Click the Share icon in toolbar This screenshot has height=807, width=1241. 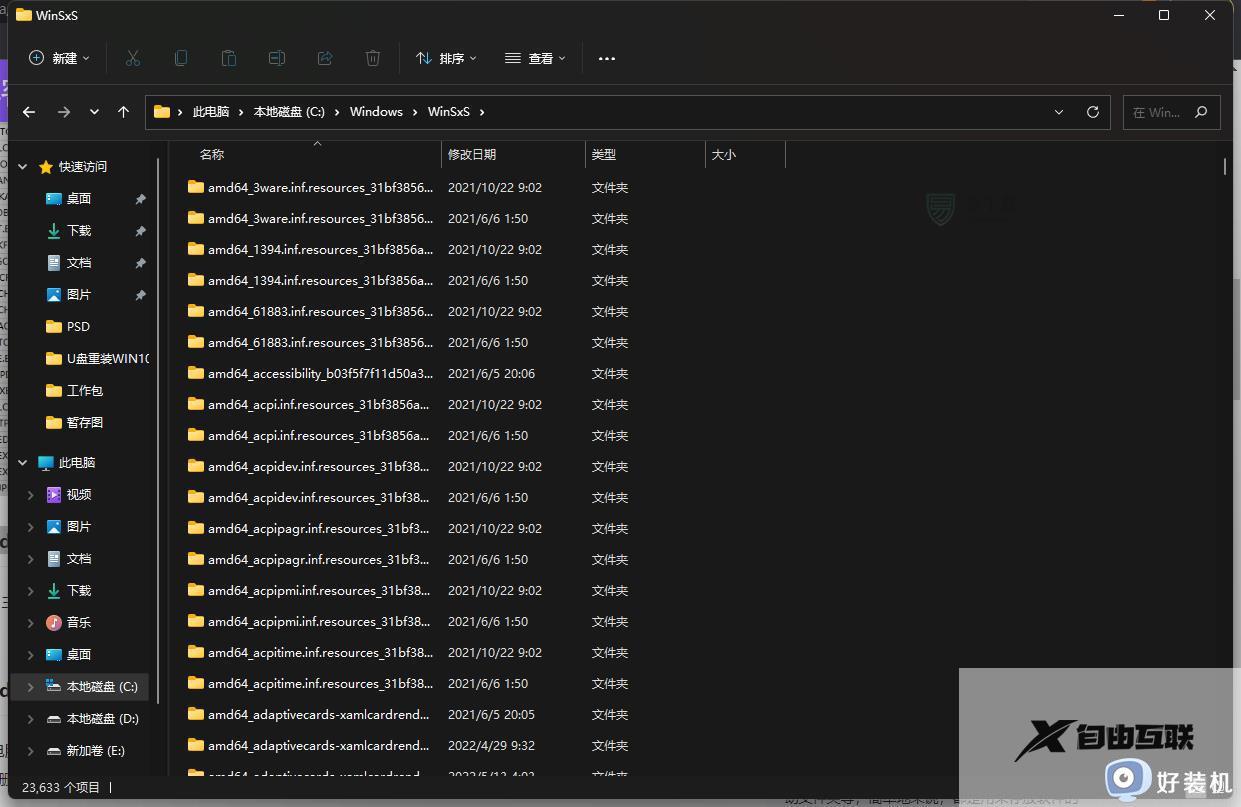(x=325, y=58)
